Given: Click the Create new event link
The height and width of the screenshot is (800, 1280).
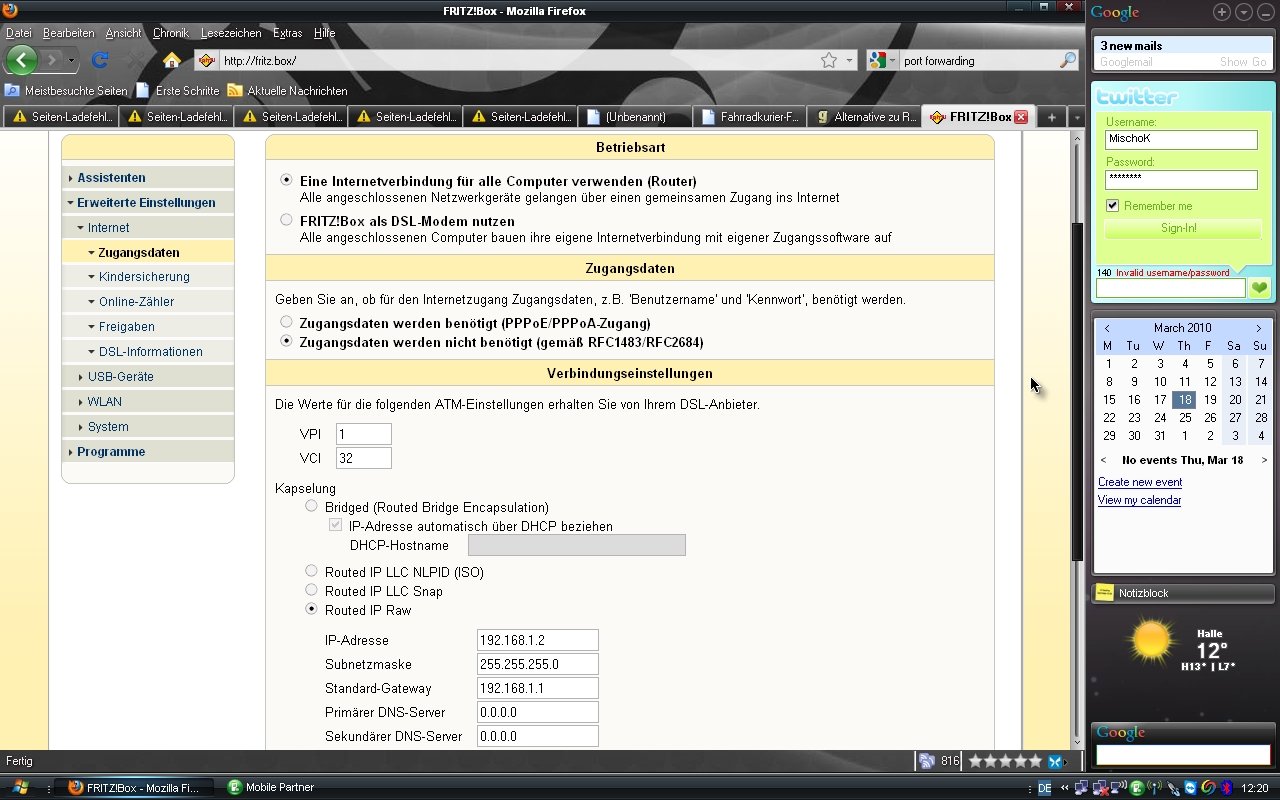Looking at the screenshot, I should (1140, 482).
